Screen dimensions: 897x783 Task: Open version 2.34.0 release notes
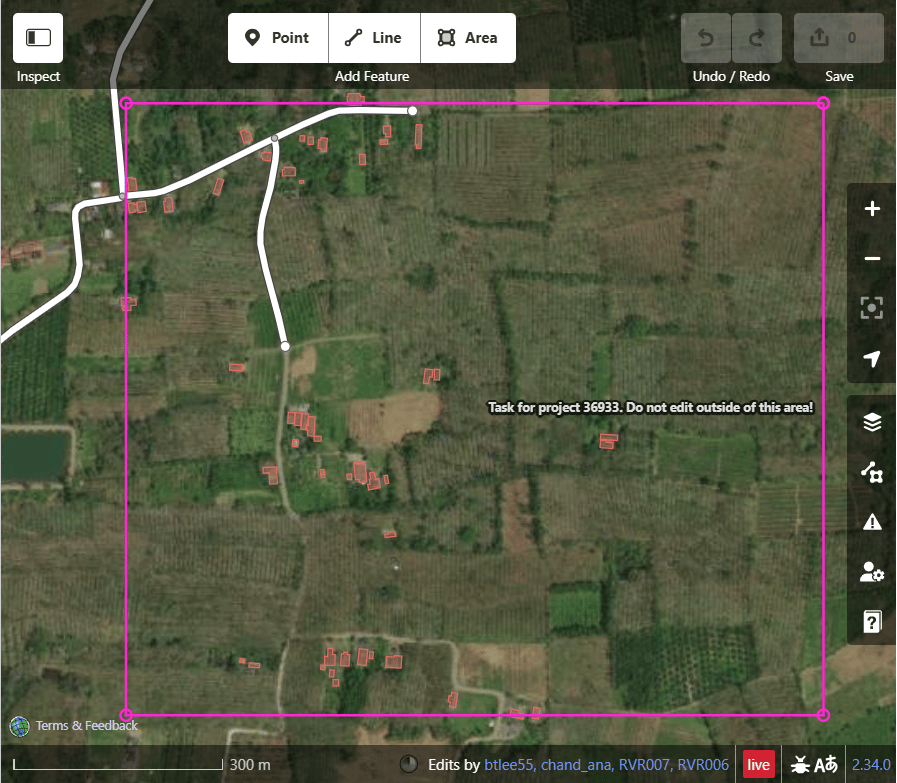tap(871, 765)
